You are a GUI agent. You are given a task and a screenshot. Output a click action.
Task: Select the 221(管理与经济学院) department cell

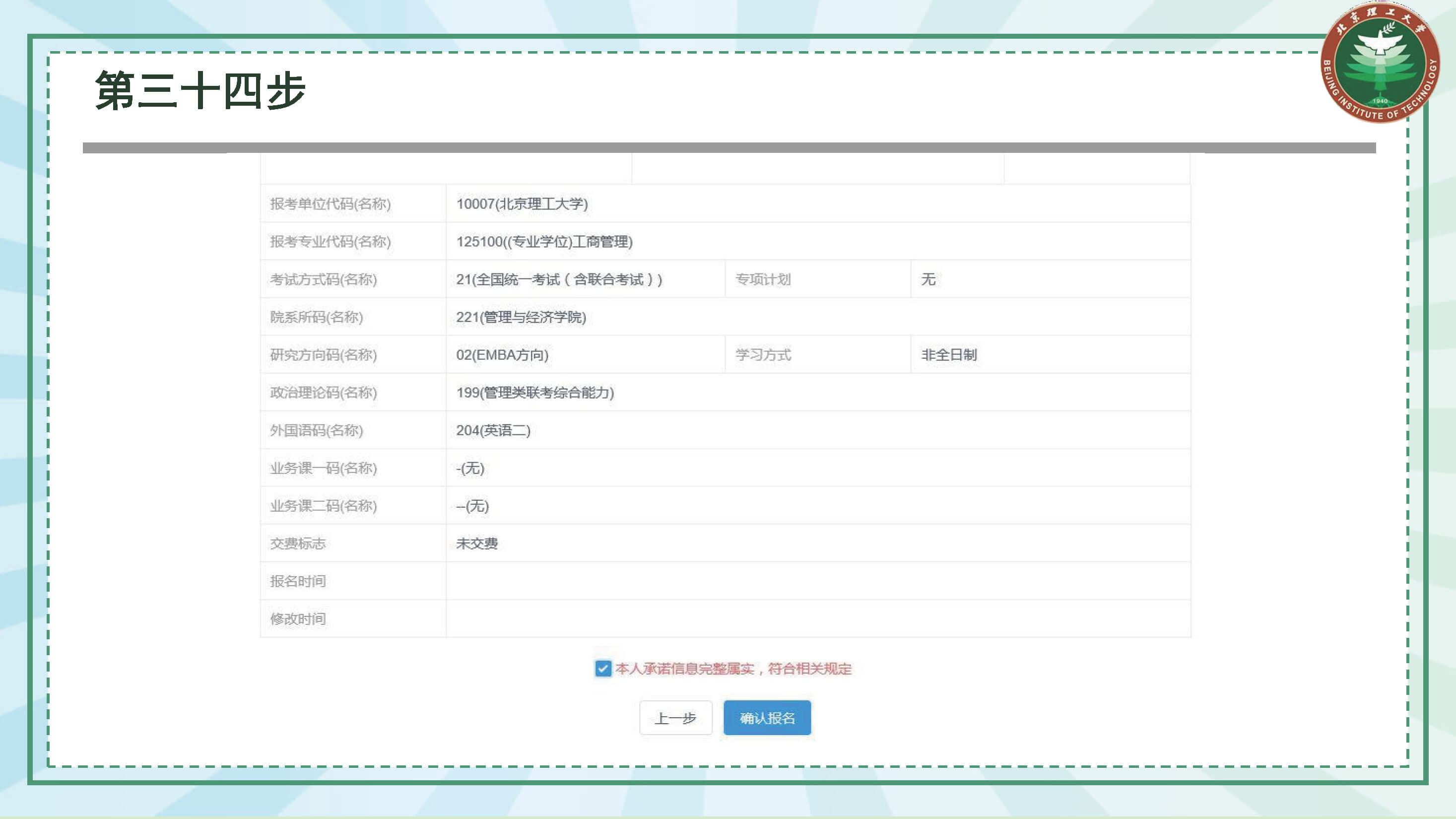coord(521,317)
